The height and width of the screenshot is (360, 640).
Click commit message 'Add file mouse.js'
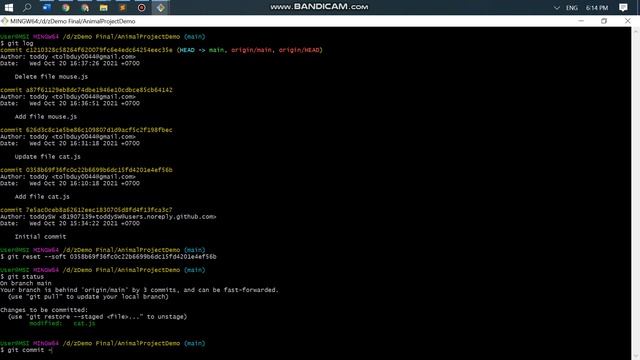point(46,117)
